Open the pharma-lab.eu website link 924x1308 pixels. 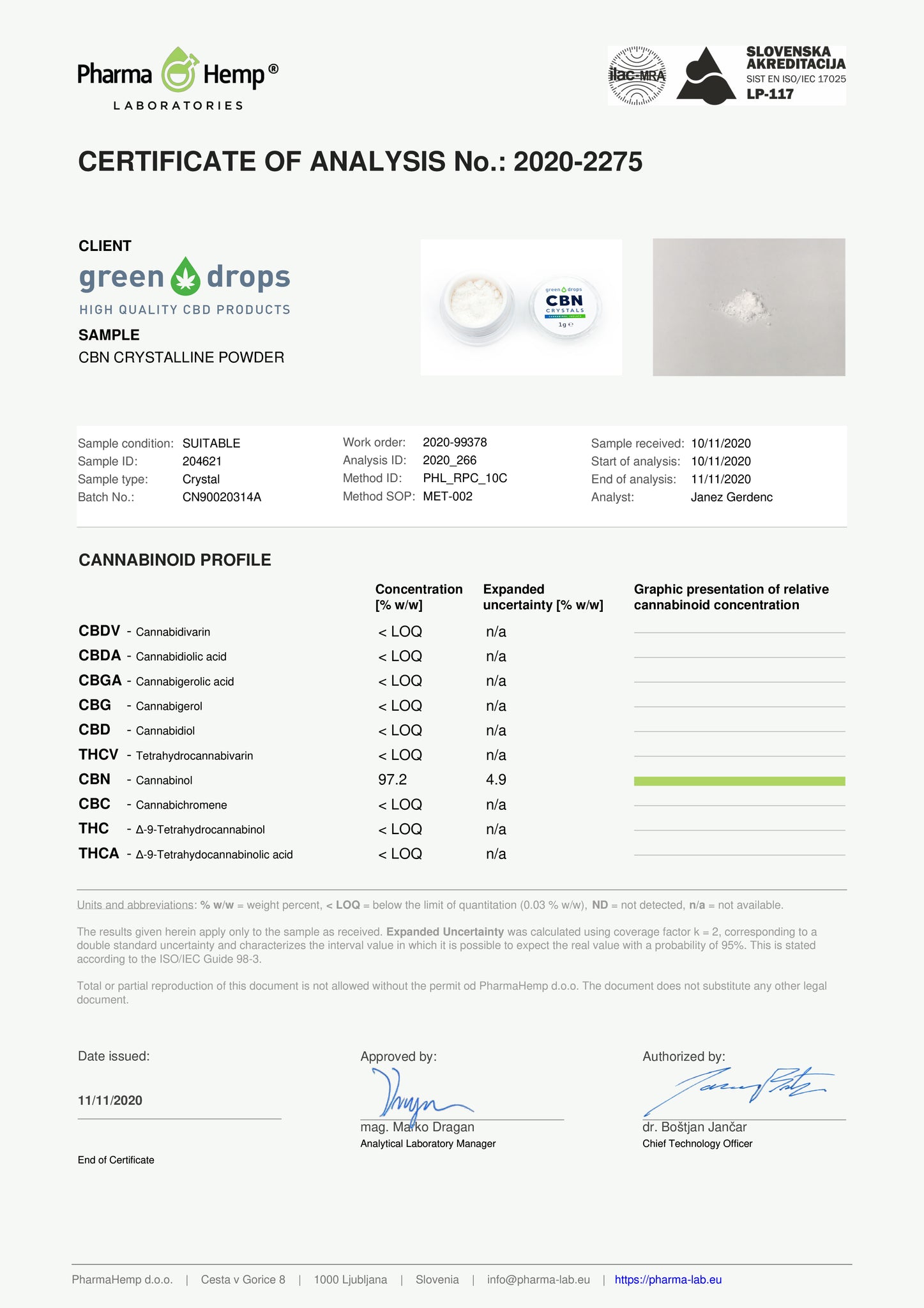pos(668,1279)
